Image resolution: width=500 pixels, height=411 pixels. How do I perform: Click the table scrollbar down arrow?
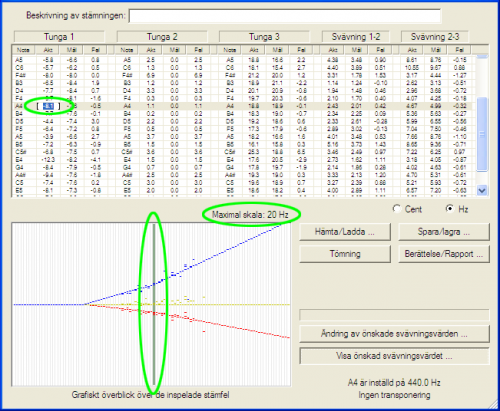(482, 190)
